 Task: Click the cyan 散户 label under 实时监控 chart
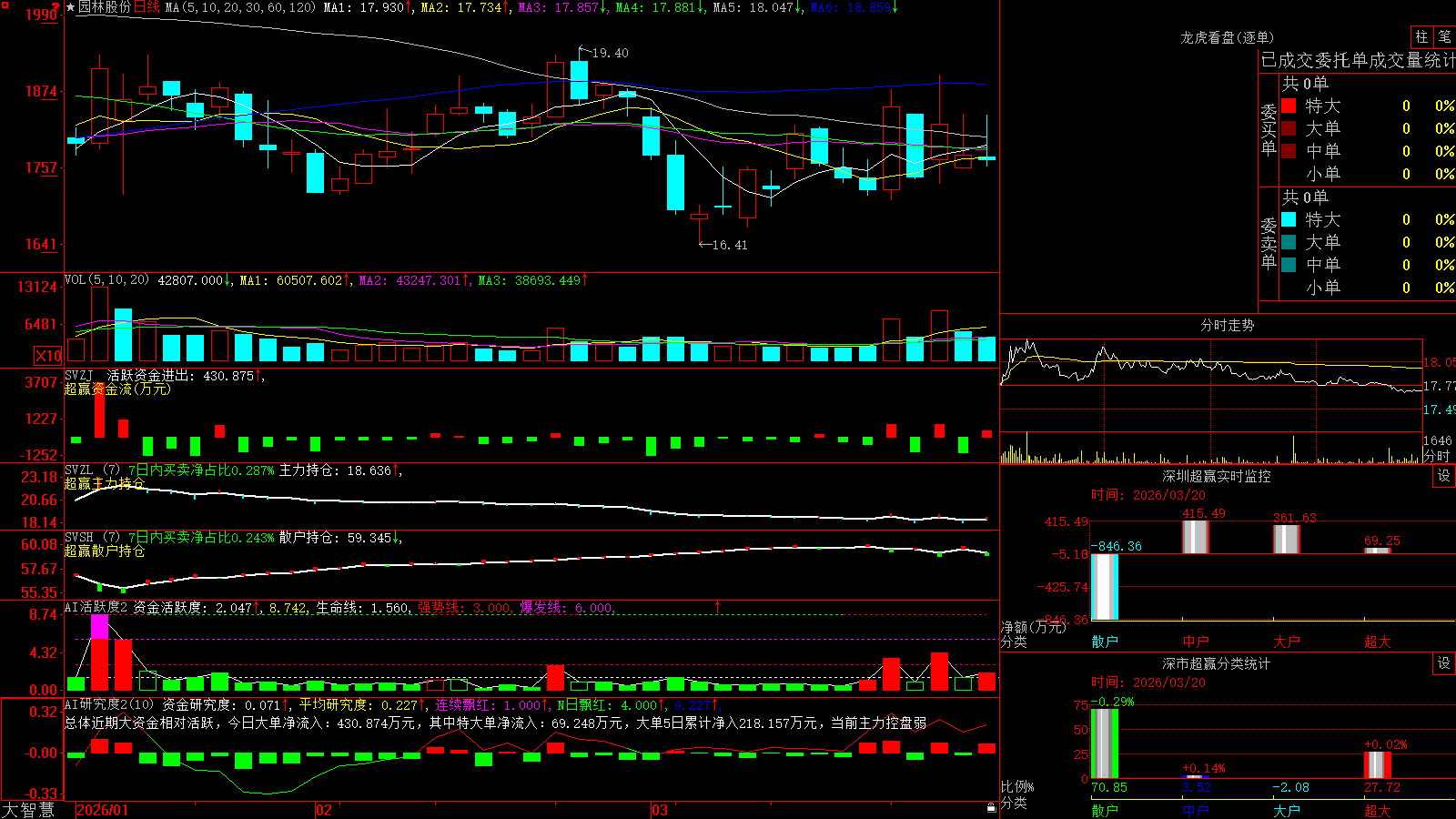click(x=1105, y=642)
